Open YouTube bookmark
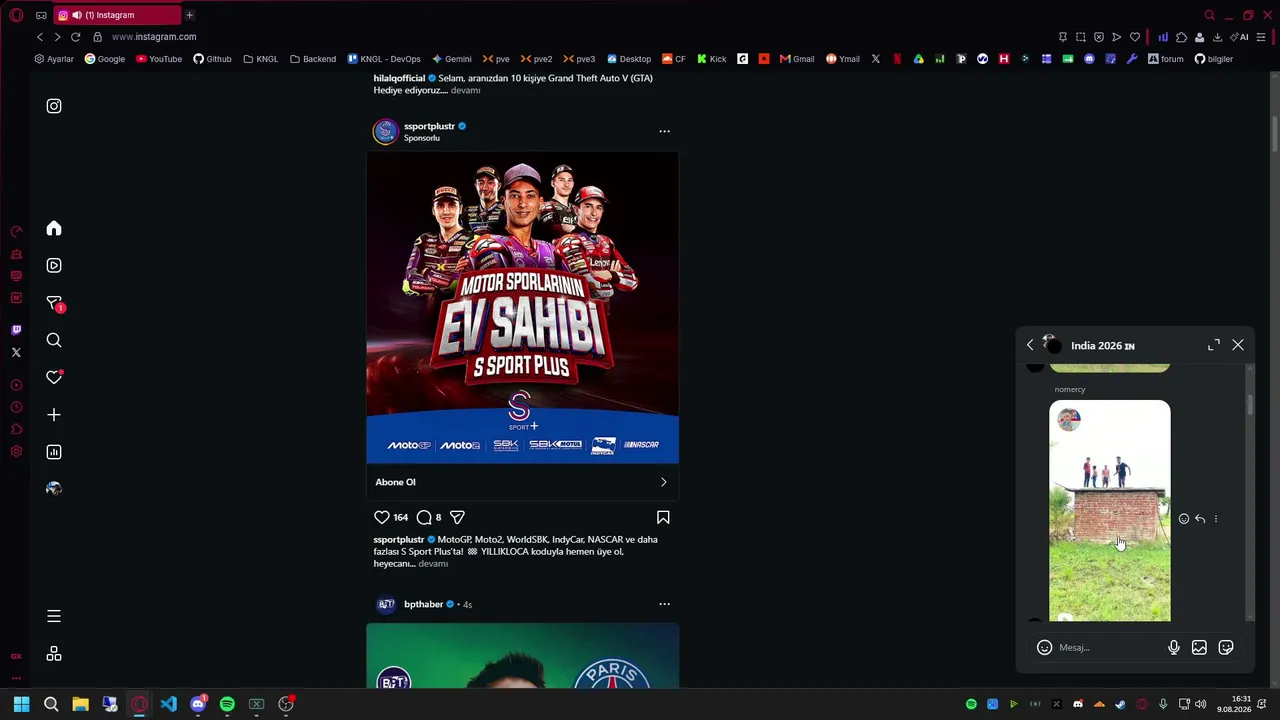Image resolution: width=1280 pixels, height=720 pixels. click(x=159, y=59)
